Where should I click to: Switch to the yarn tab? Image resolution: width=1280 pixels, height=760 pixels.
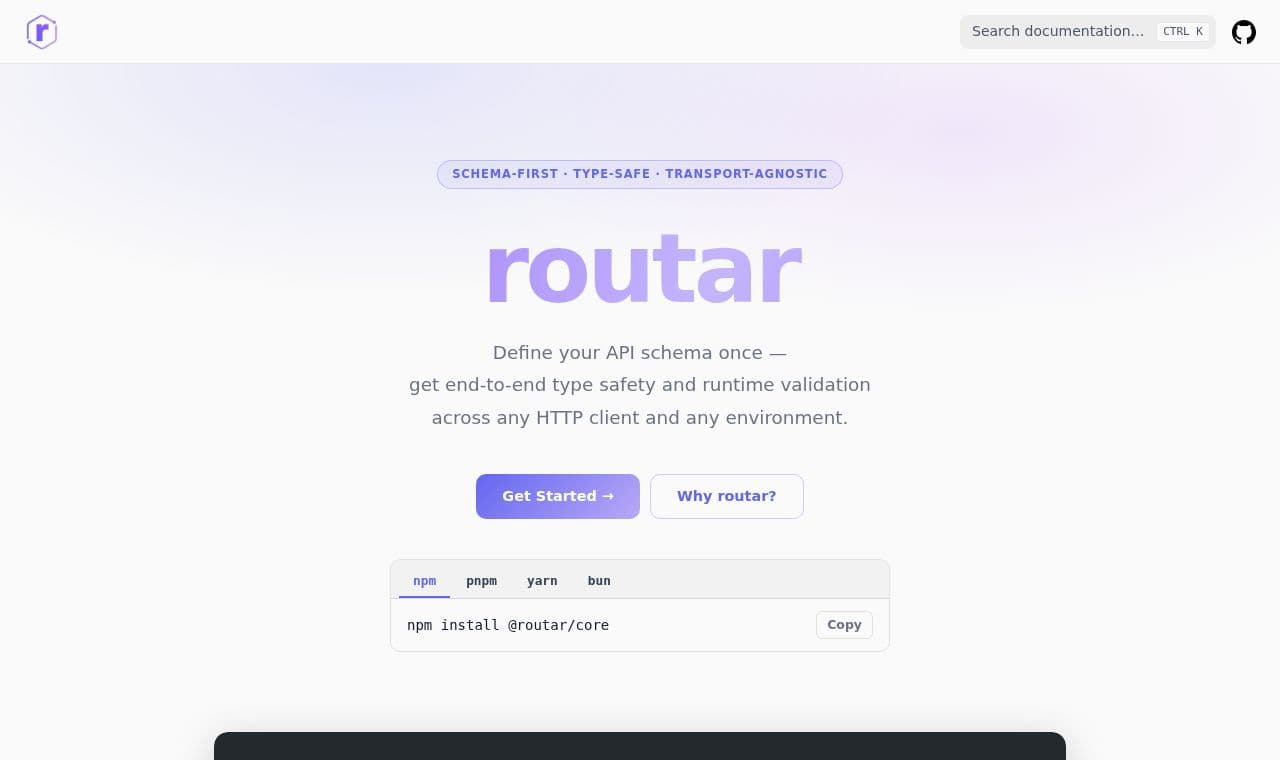coord(542,581)
